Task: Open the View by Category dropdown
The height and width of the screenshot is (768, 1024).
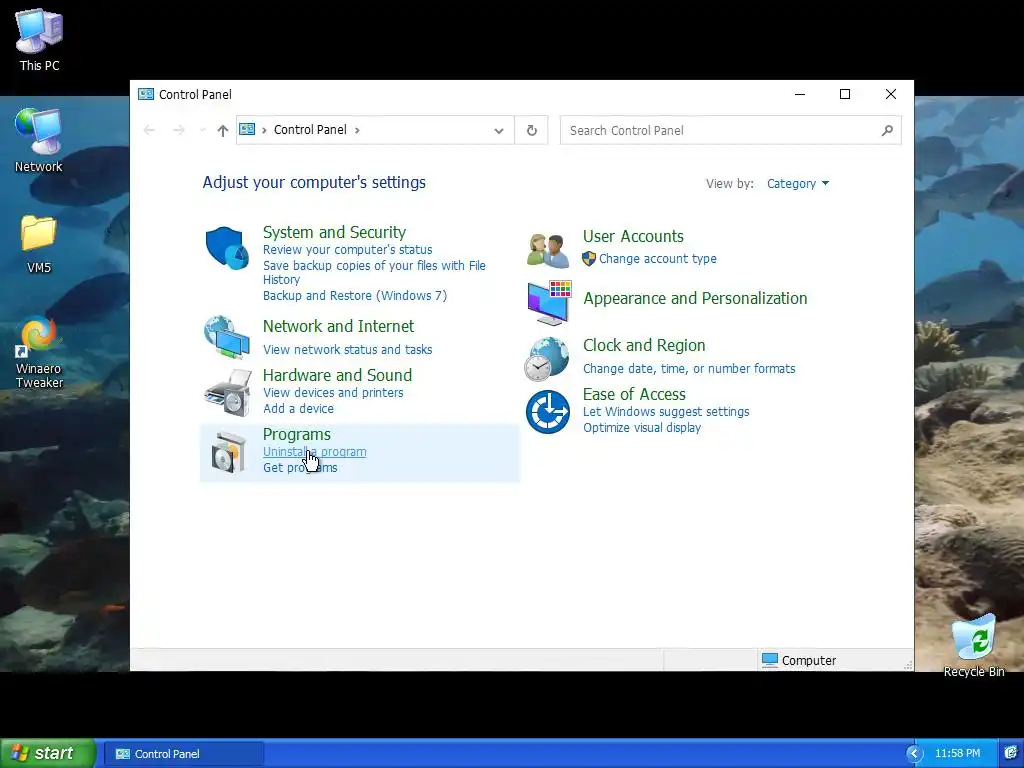Action: [798, 184]
